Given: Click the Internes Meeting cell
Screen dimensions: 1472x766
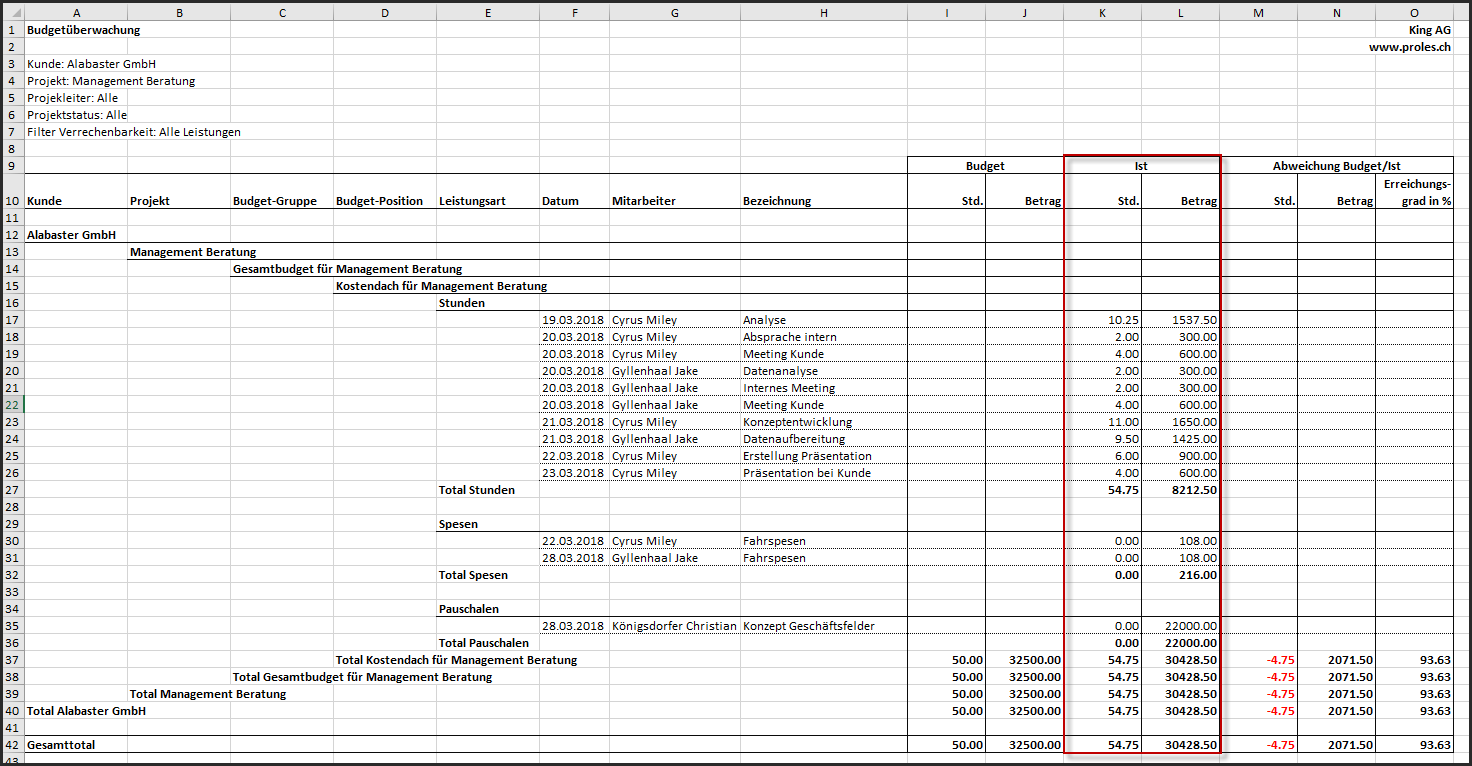Looking at the screenshot, I should pyautogui.click(x=789, y=388).
